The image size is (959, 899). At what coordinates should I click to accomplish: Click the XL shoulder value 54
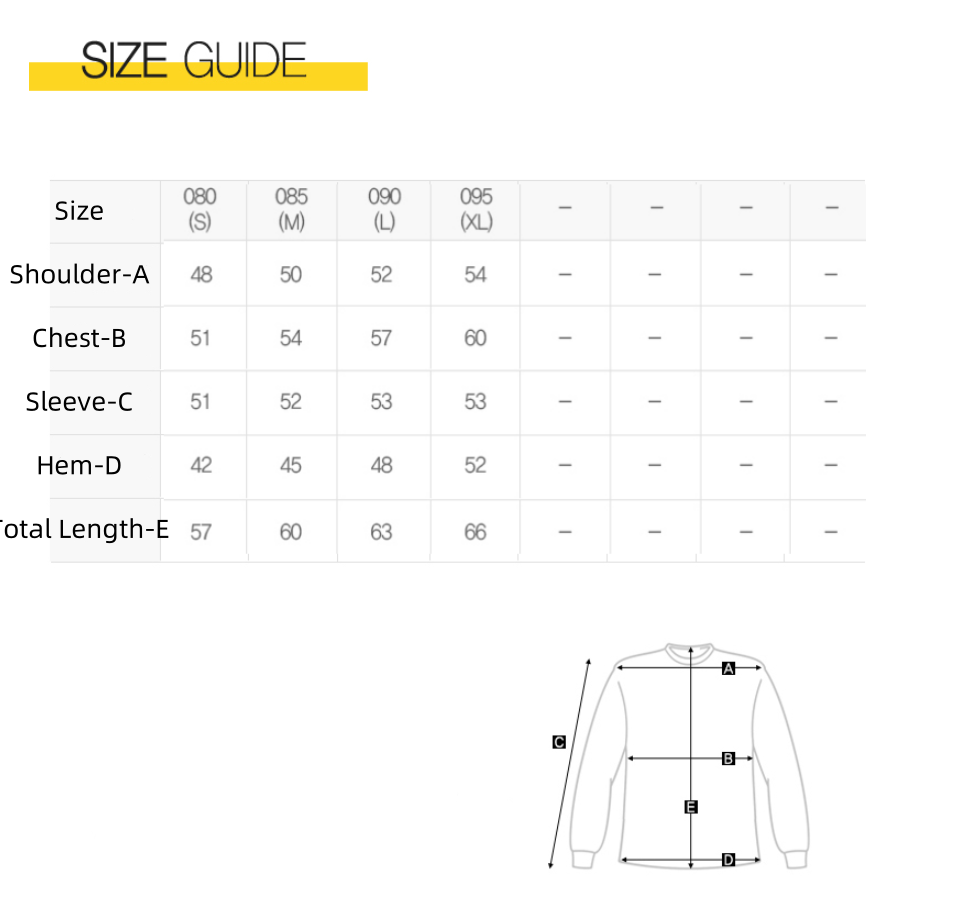point(475,275)
